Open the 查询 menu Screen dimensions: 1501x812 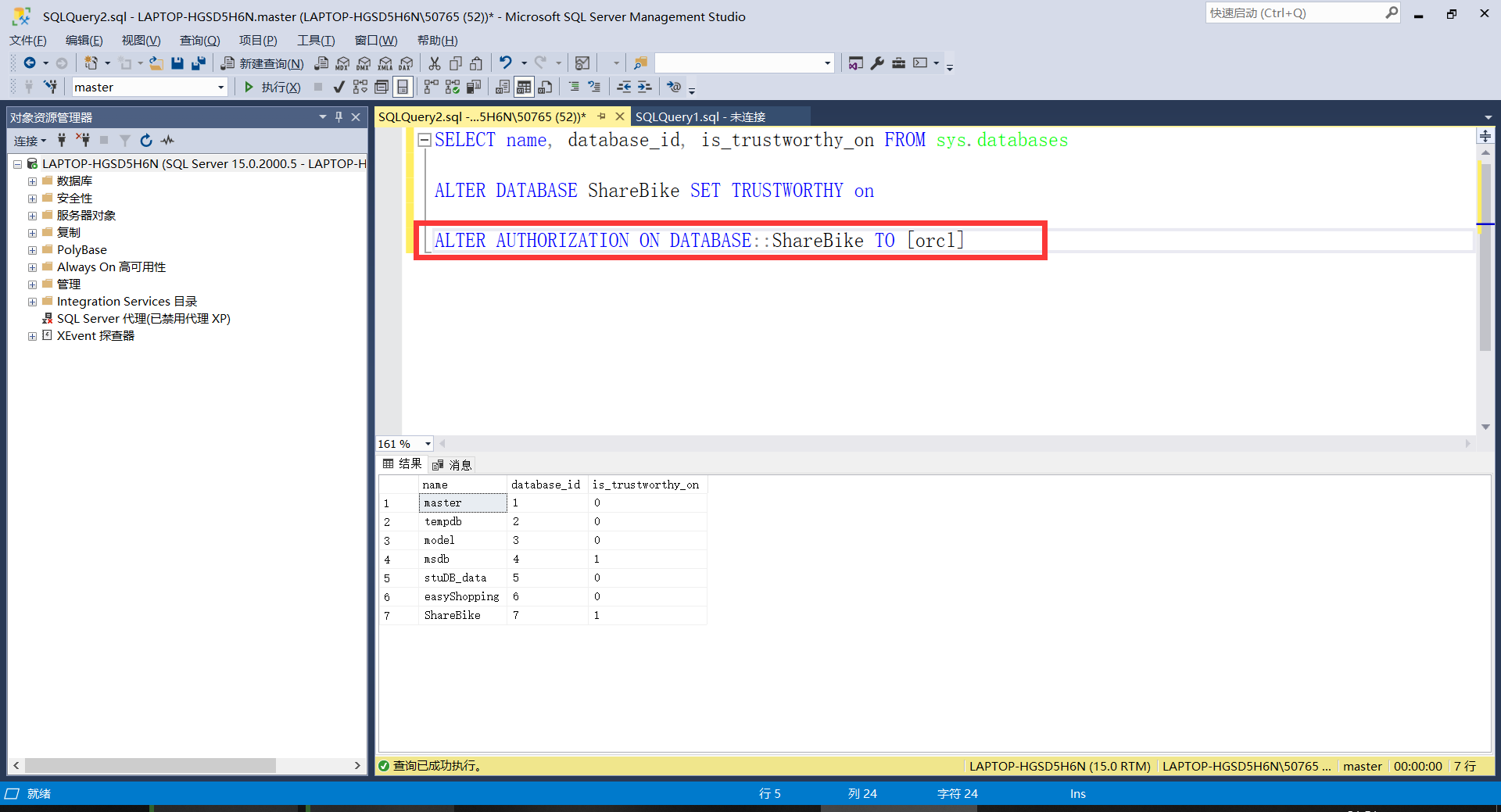tap(199, 40)
